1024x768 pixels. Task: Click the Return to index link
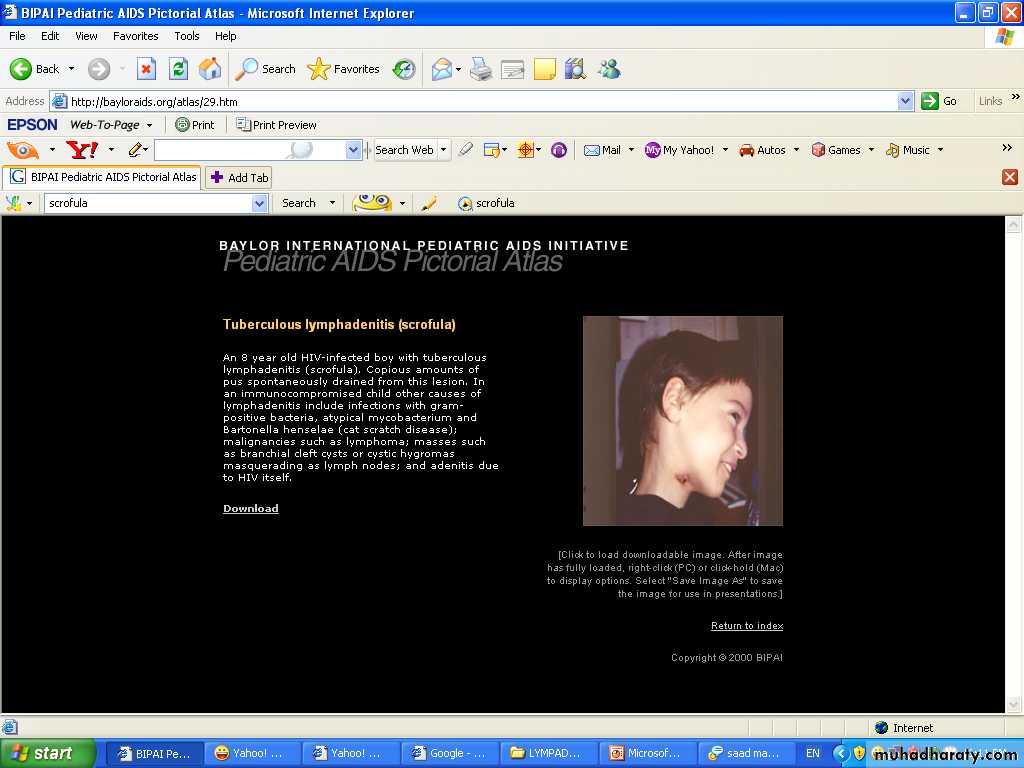(746, 626)
